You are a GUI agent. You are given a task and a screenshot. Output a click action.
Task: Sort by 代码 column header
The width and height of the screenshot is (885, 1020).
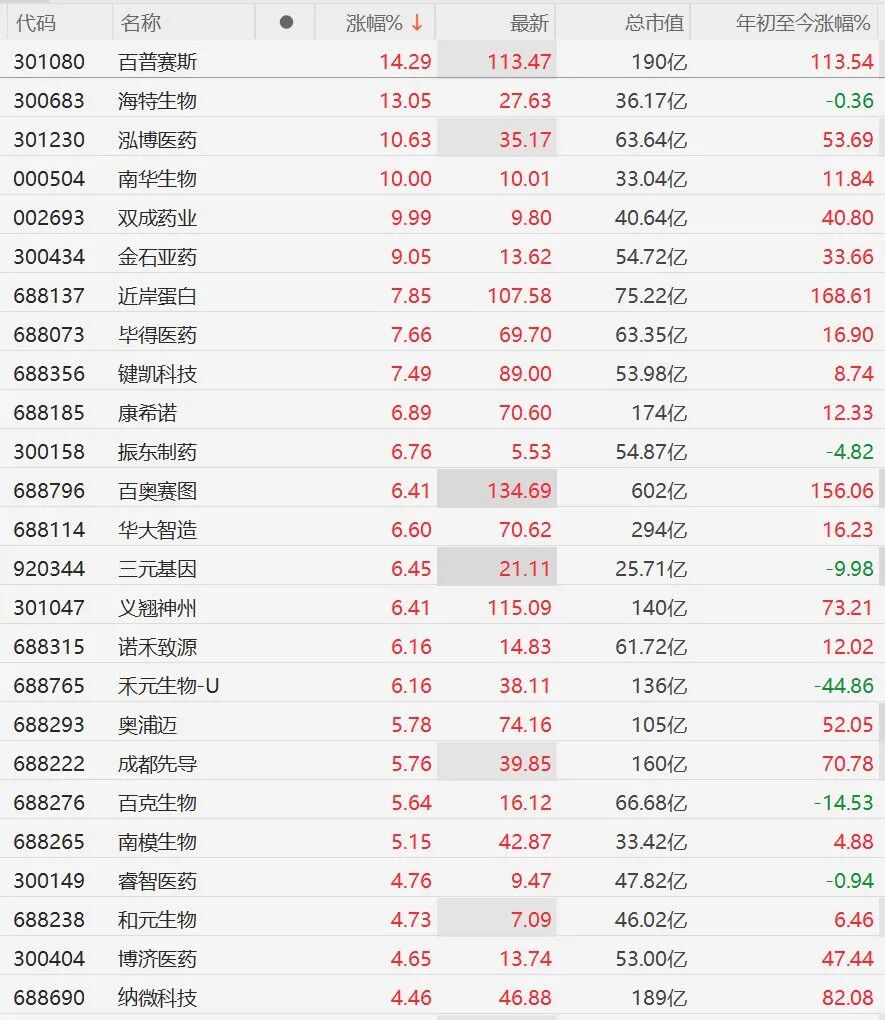point(36,23)
